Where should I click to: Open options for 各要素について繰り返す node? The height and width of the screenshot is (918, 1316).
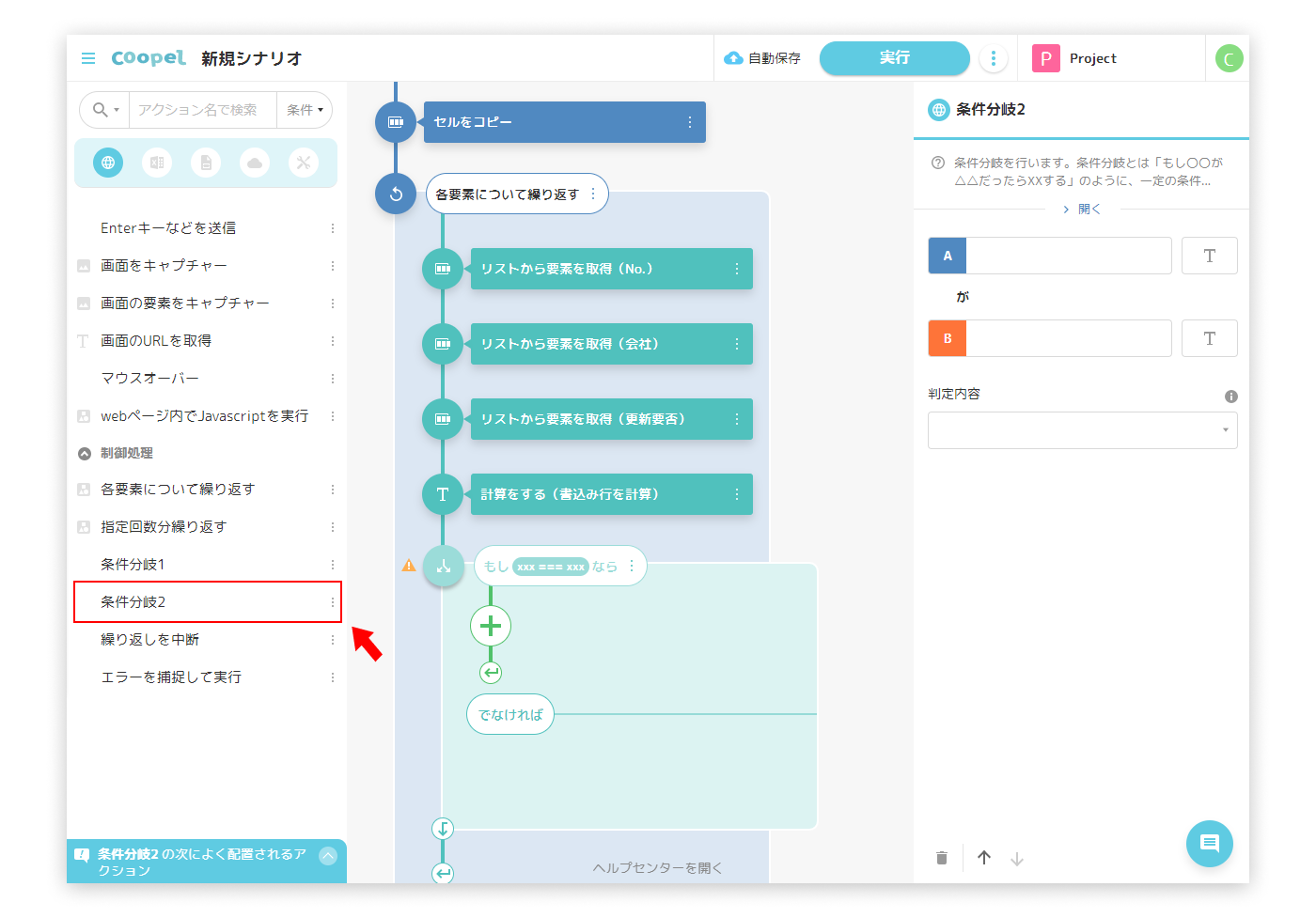tap(593, 194)
